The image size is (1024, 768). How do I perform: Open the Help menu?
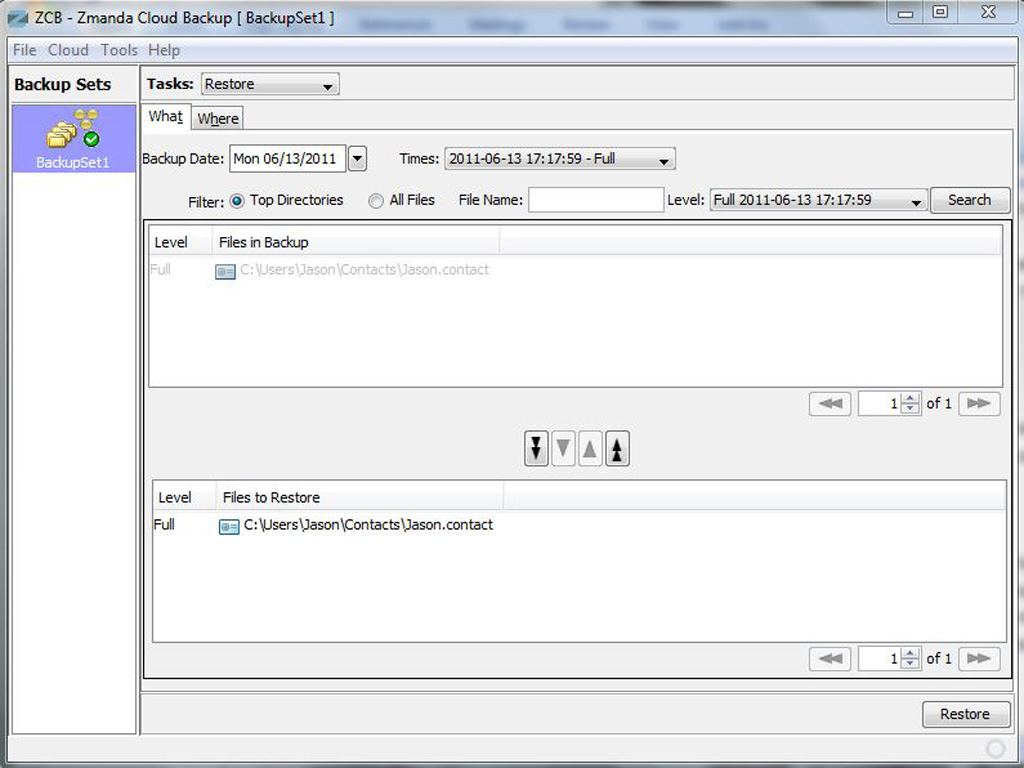(x=164, y=50)
